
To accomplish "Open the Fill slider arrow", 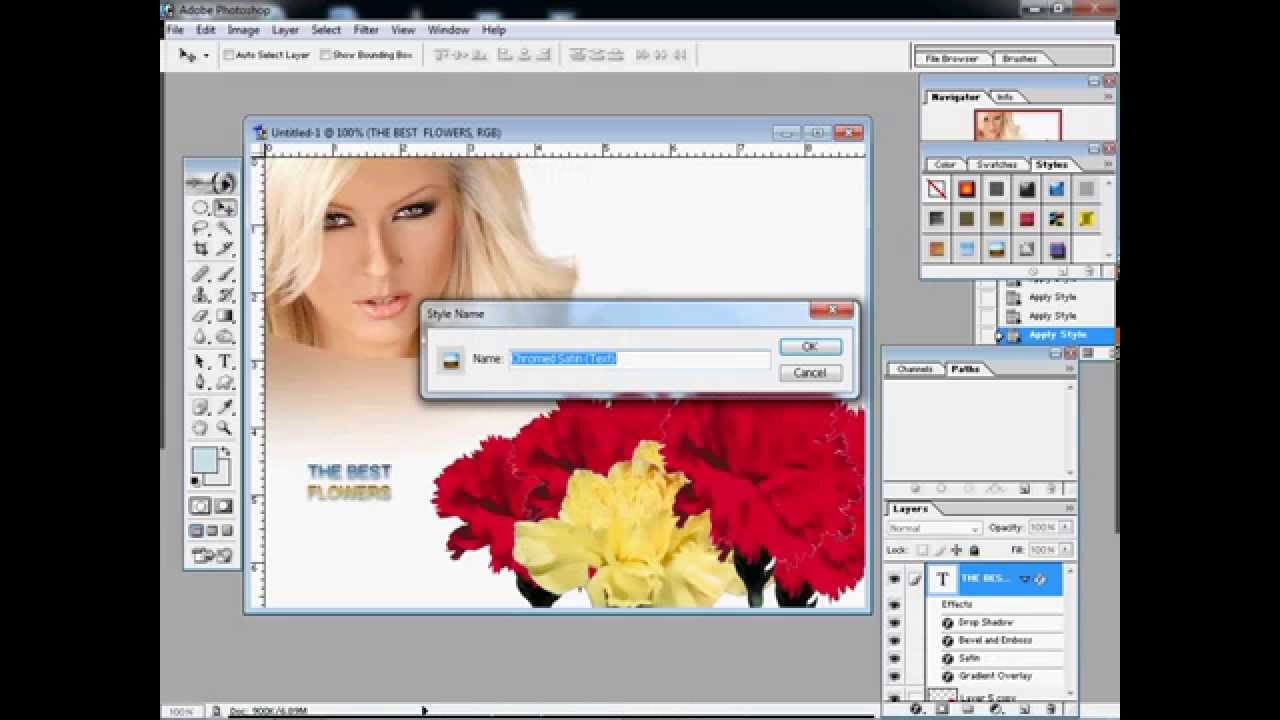I will click(x=1067, y=550).
